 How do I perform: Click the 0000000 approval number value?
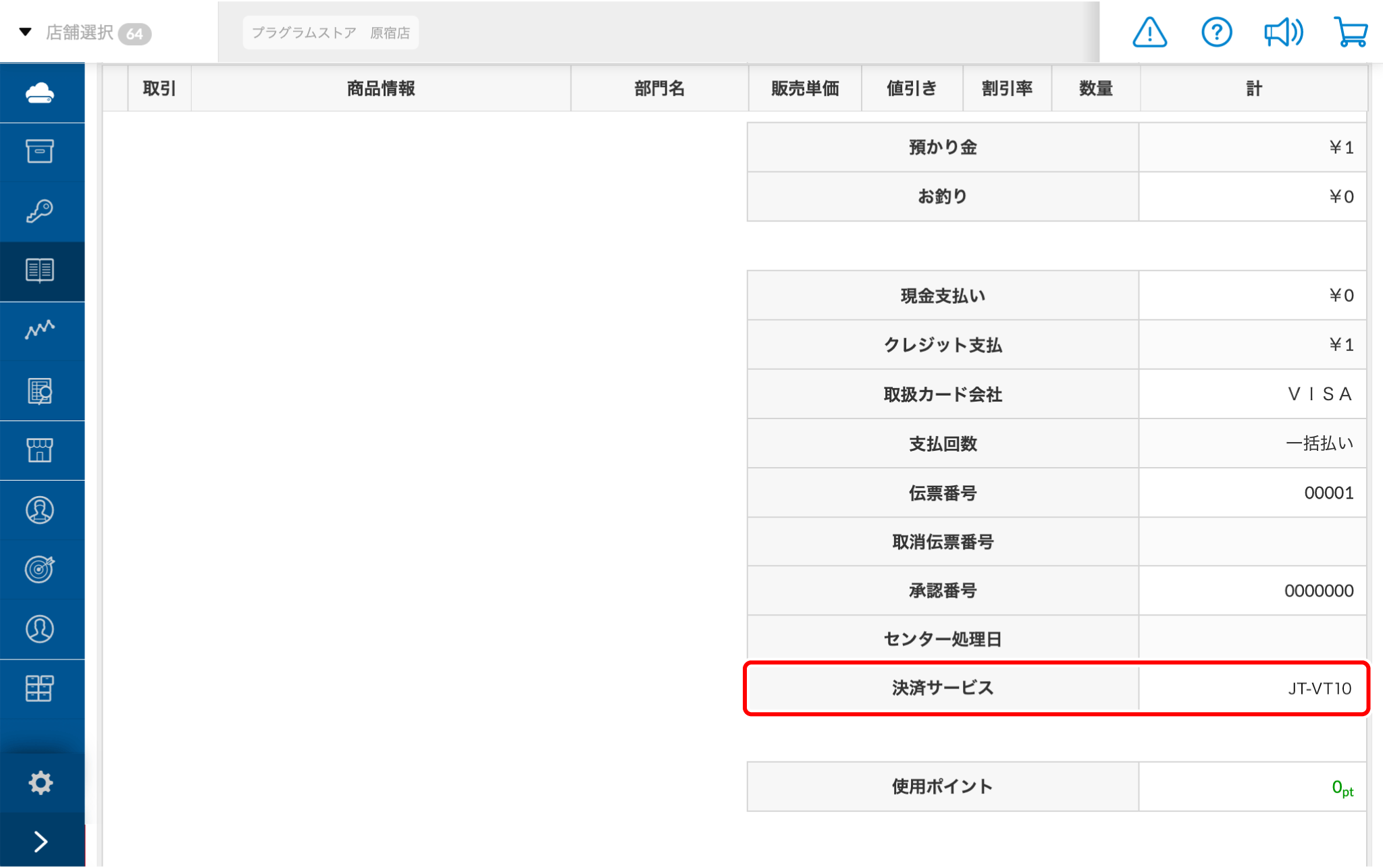(1319, 591)
